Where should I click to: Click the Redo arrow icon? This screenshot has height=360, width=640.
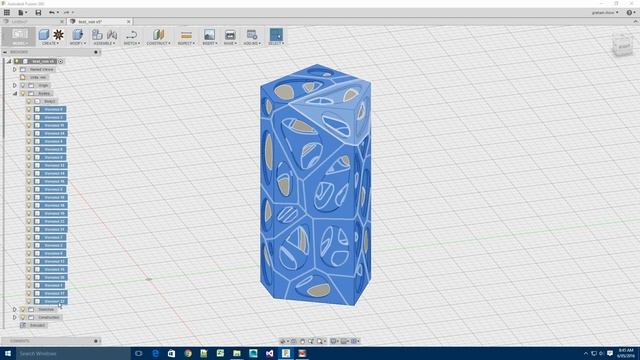coord(66,13)
